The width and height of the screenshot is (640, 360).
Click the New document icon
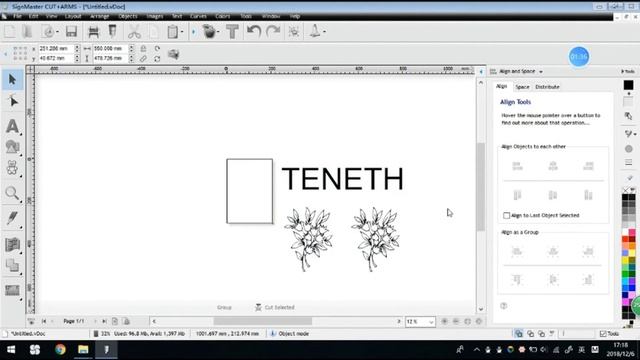(10, 31)
